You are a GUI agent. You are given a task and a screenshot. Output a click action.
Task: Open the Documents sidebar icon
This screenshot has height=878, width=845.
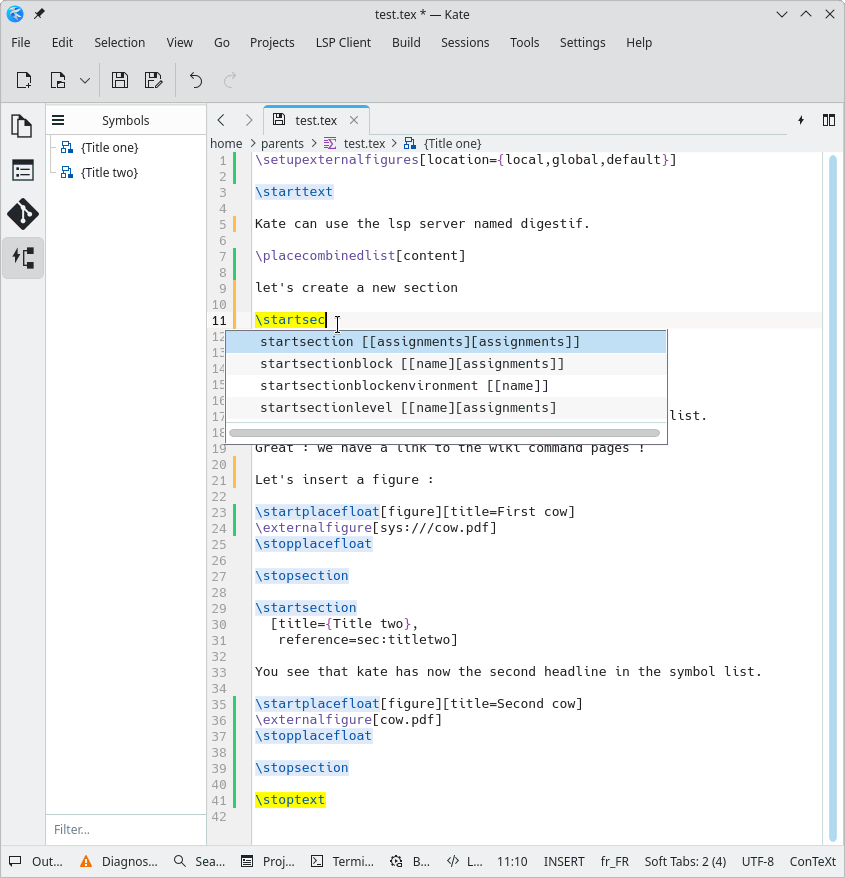tap(22, 126)
